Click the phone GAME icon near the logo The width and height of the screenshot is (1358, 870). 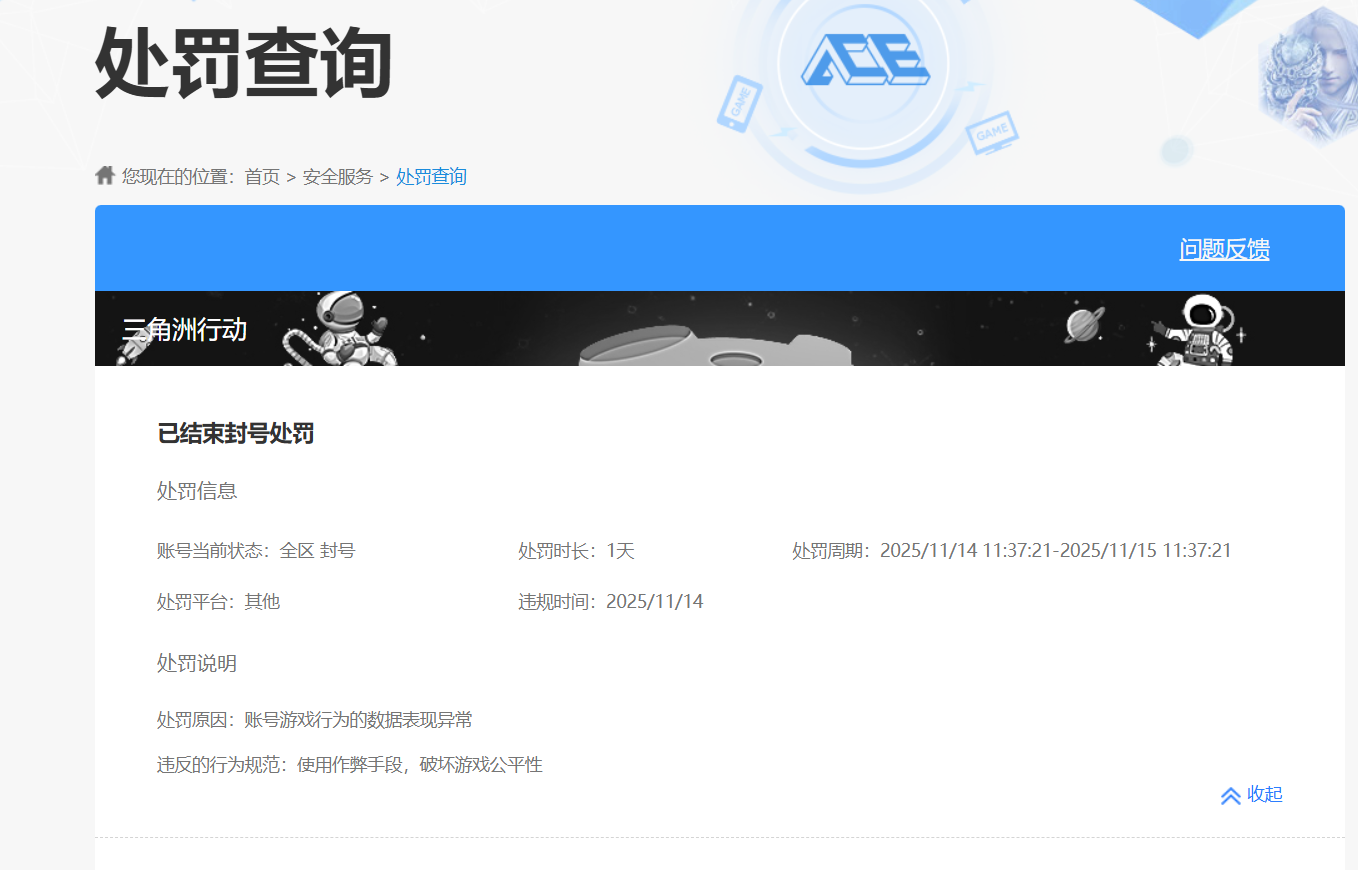pos(739,104)
